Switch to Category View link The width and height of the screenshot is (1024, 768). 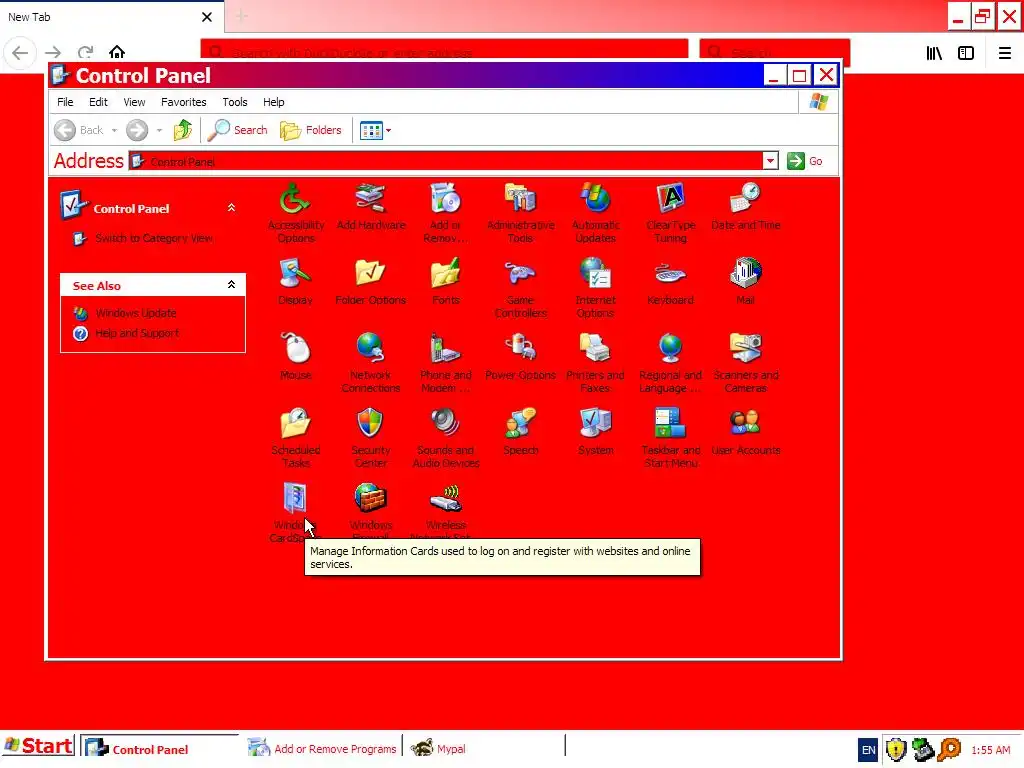tap(153, 238)
